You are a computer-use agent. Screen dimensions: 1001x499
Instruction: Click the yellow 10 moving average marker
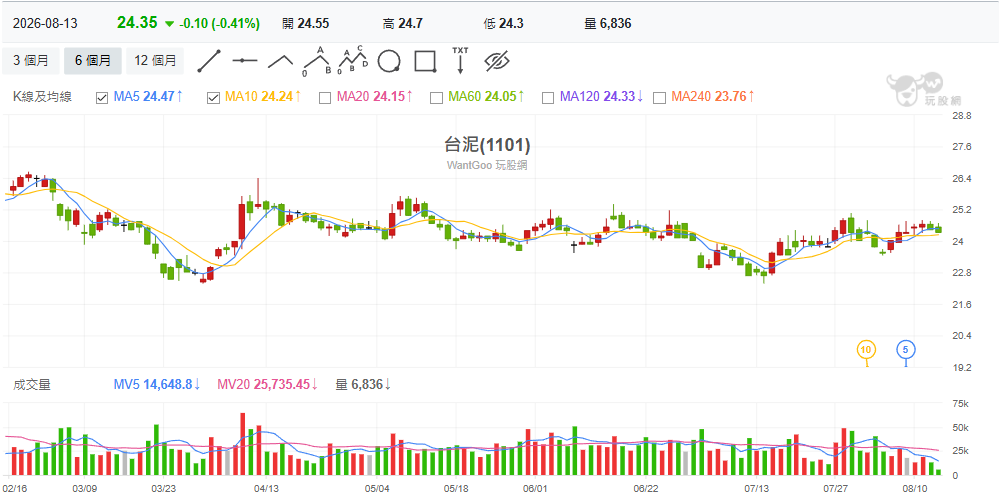coord(866,350)
